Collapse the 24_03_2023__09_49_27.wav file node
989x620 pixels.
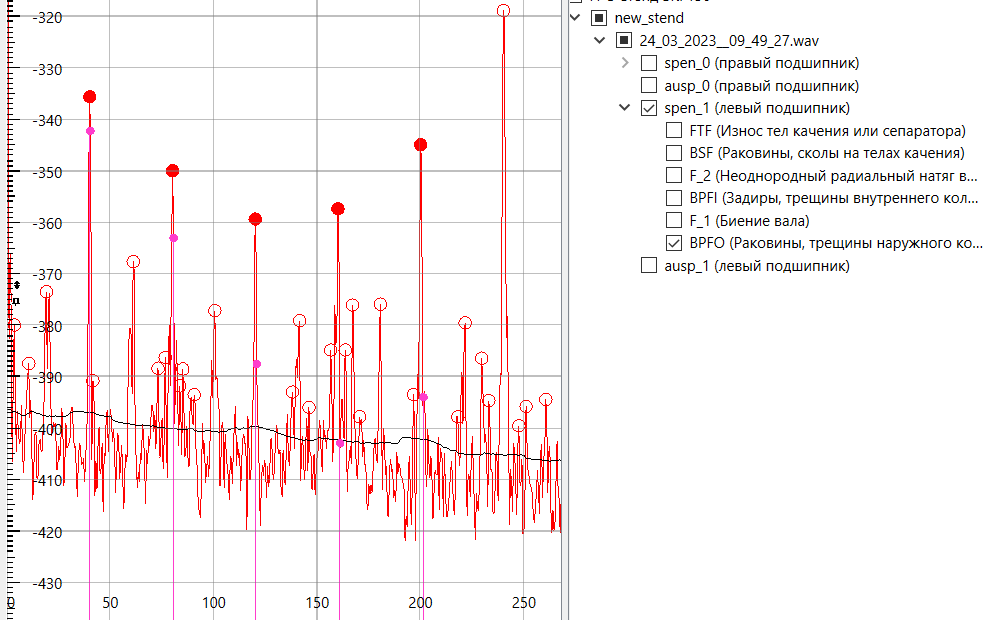click(x=599, y=41)
